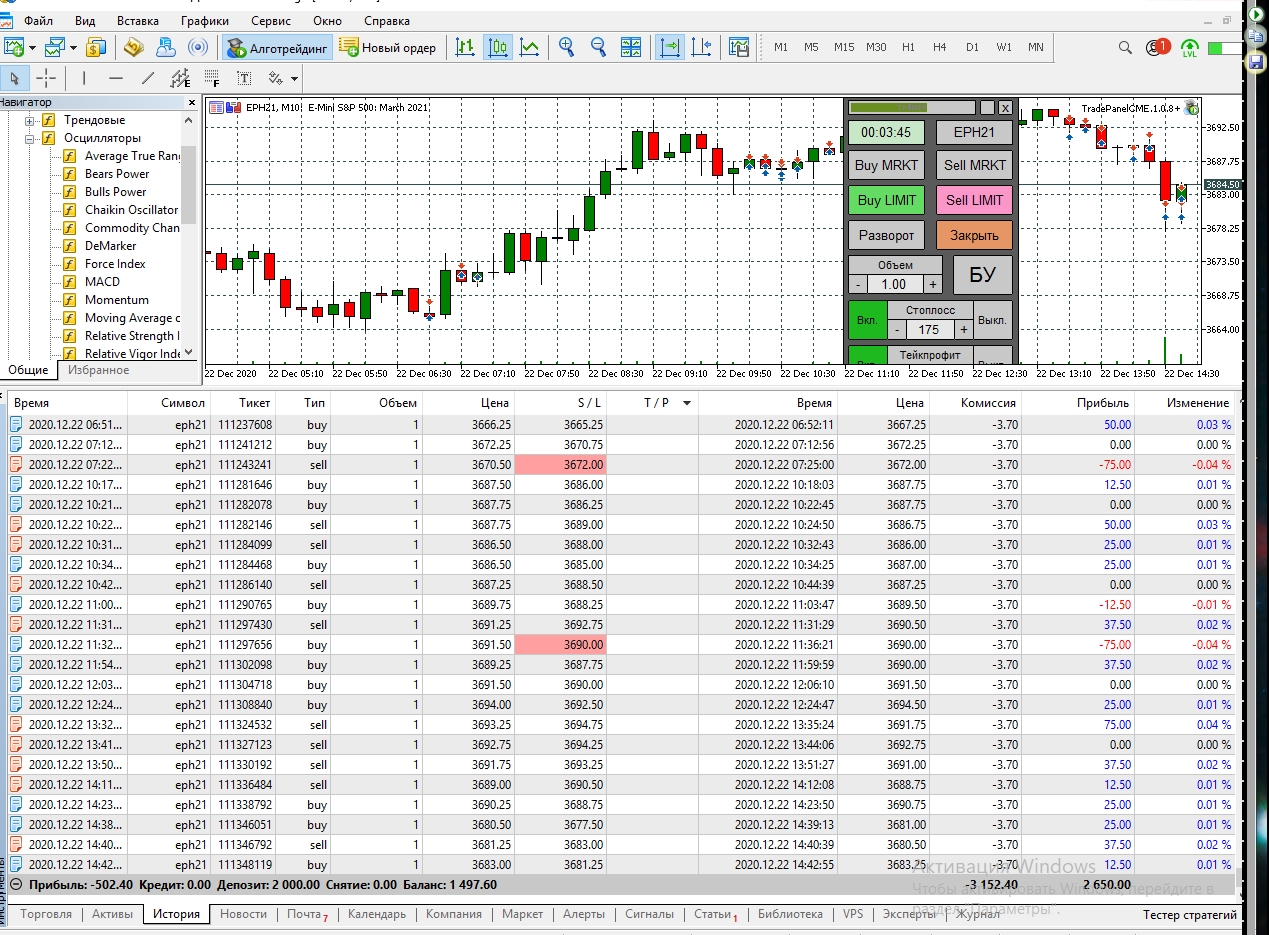Select the trendline drawing tool

pos(148,78)
